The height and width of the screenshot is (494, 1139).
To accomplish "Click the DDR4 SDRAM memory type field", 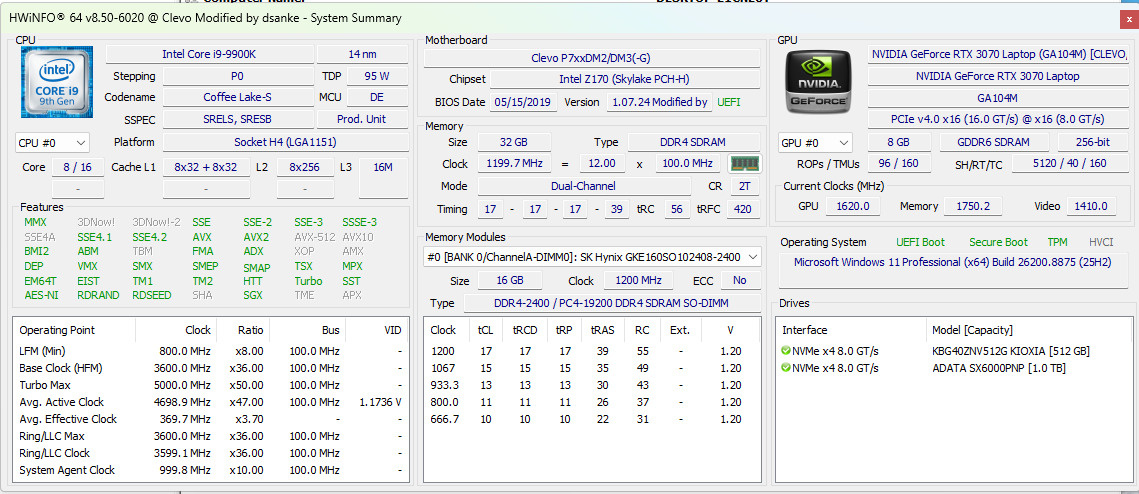I will pos(694,142).
